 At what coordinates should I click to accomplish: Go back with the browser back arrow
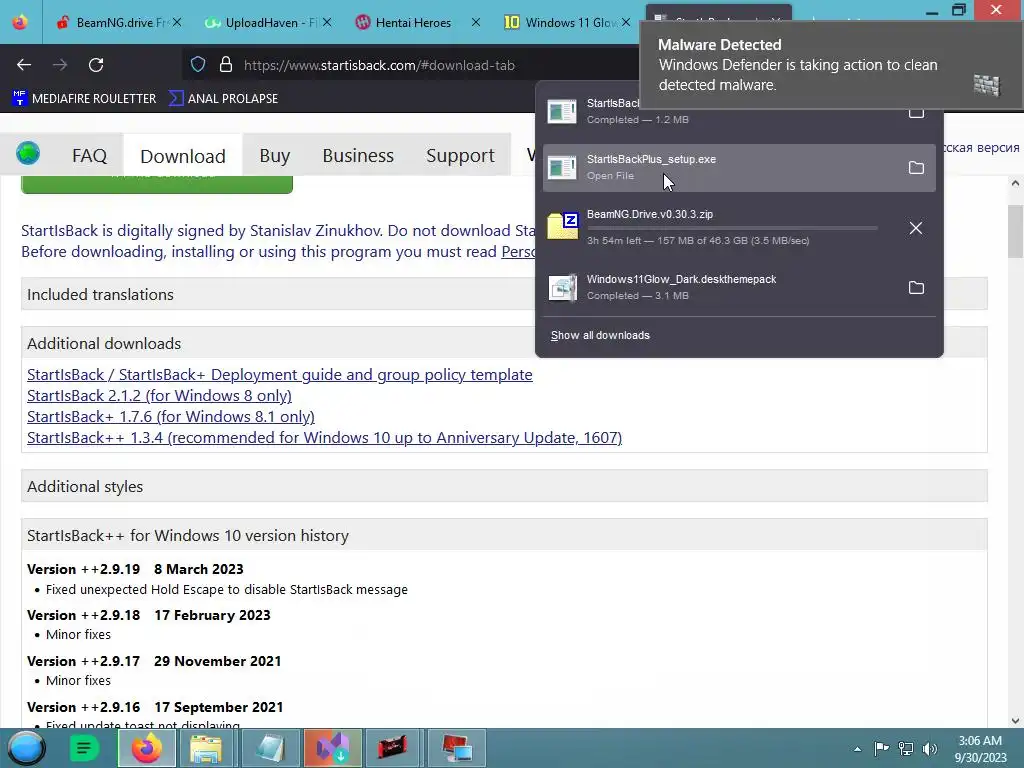click(x=24, y=65)
